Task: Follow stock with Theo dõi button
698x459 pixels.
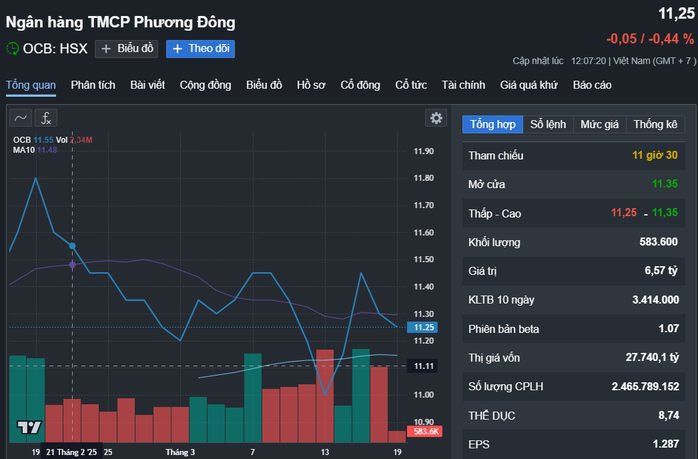Action: [200, 49]
